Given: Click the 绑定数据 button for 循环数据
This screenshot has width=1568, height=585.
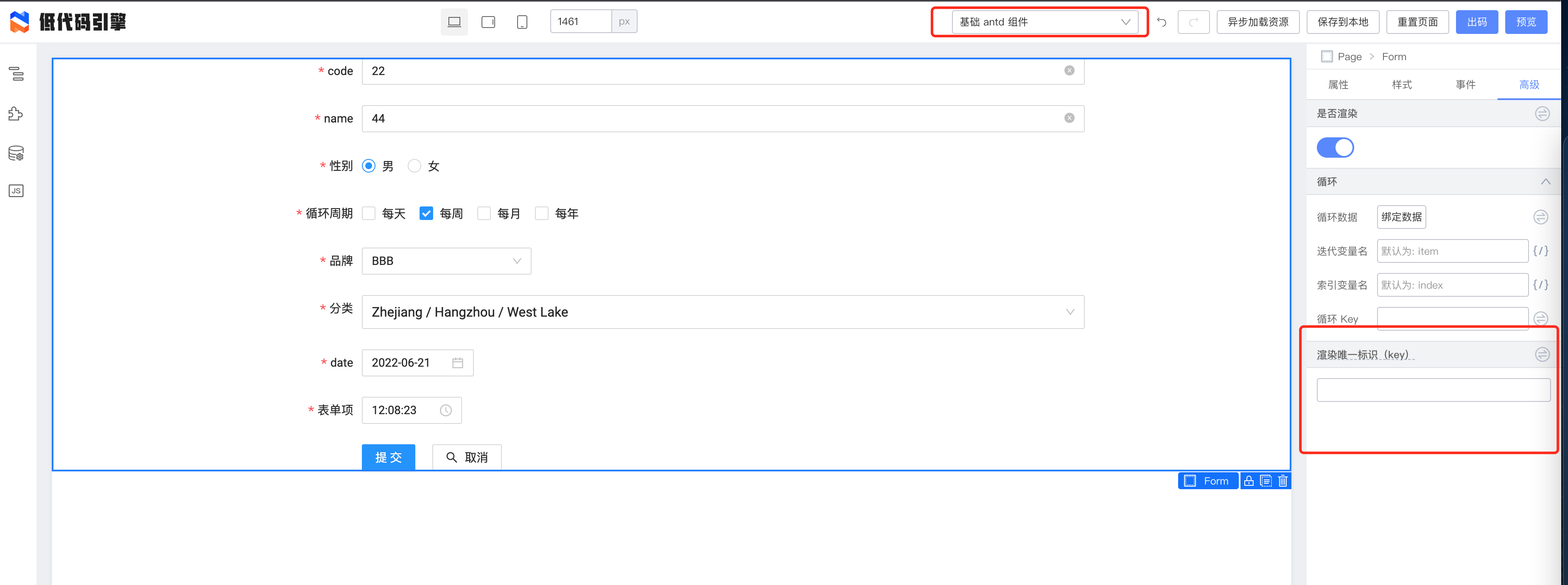Looking at the screenshot, I should pos(1401,217).
